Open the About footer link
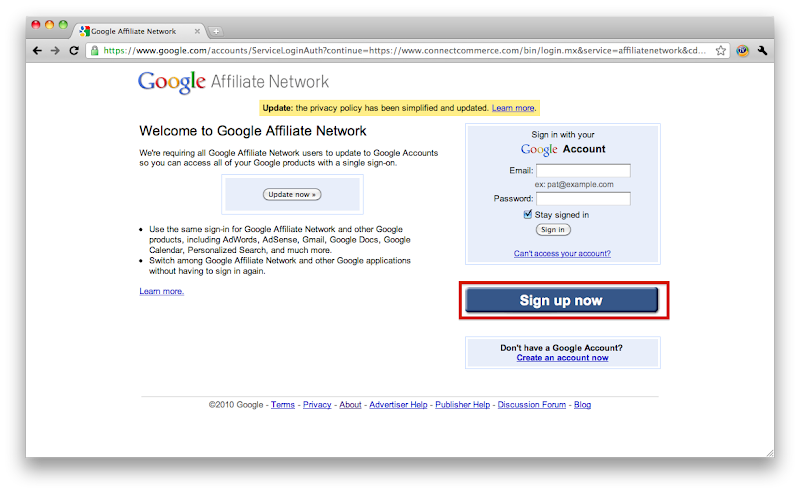Image resolution: width=800 pixels, height=493 pixels. (350, 405)
